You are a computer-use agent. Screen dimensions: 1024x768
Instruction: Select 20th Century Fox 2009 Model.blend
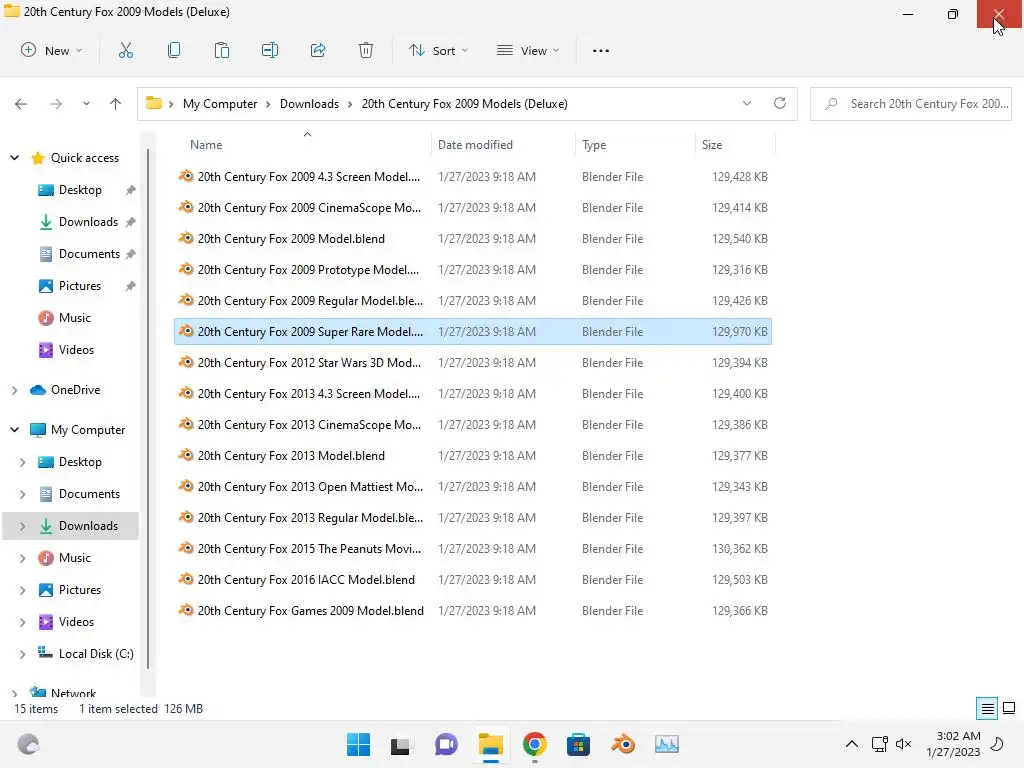(473, 239)
